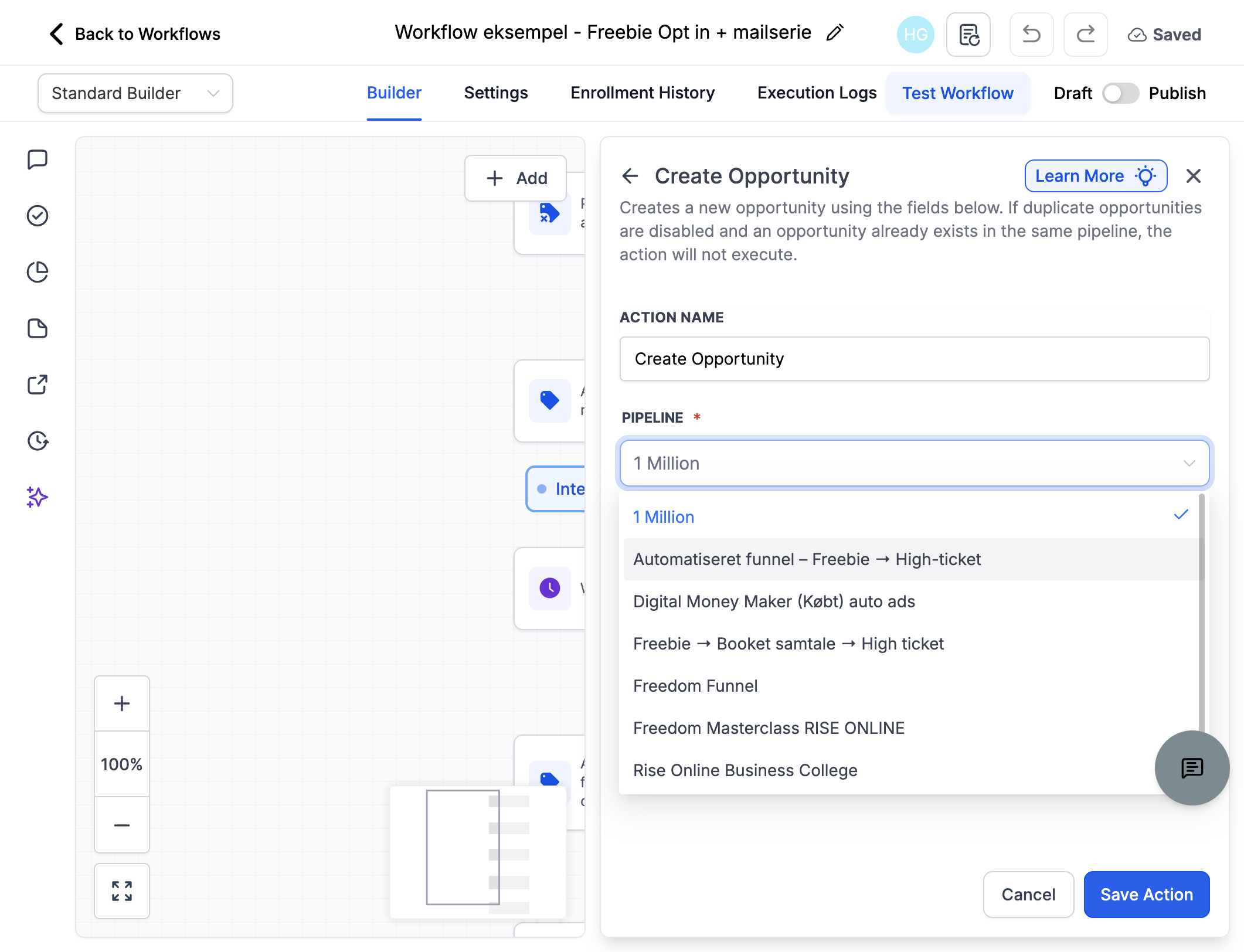Screen dimensions: 1244x952
Task: Select Freedom Masterclass RISE ONLINE pipeline
Action: tap(912, 728)
